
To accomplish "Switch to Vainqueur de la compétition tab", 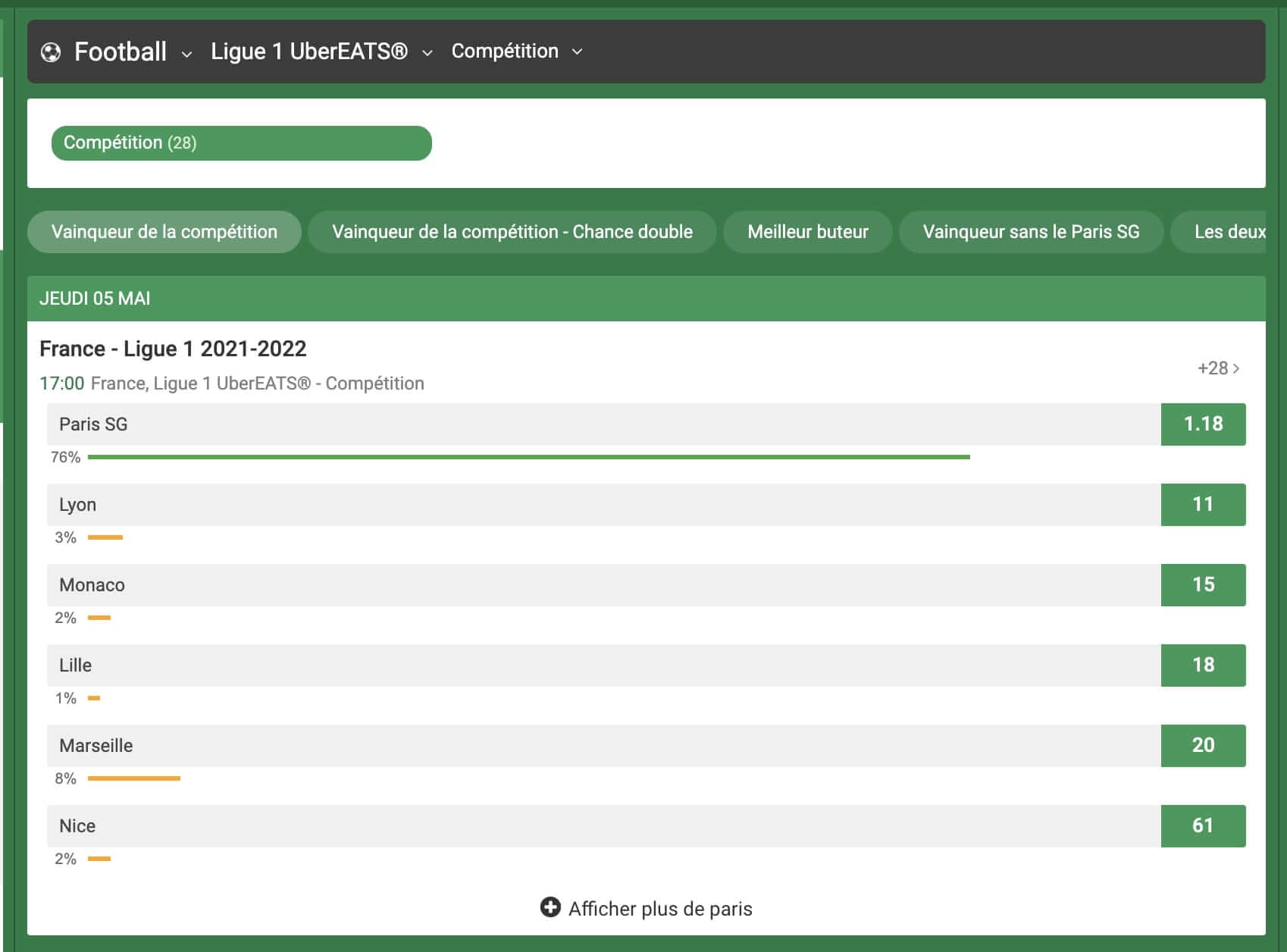I will [164, 232].
